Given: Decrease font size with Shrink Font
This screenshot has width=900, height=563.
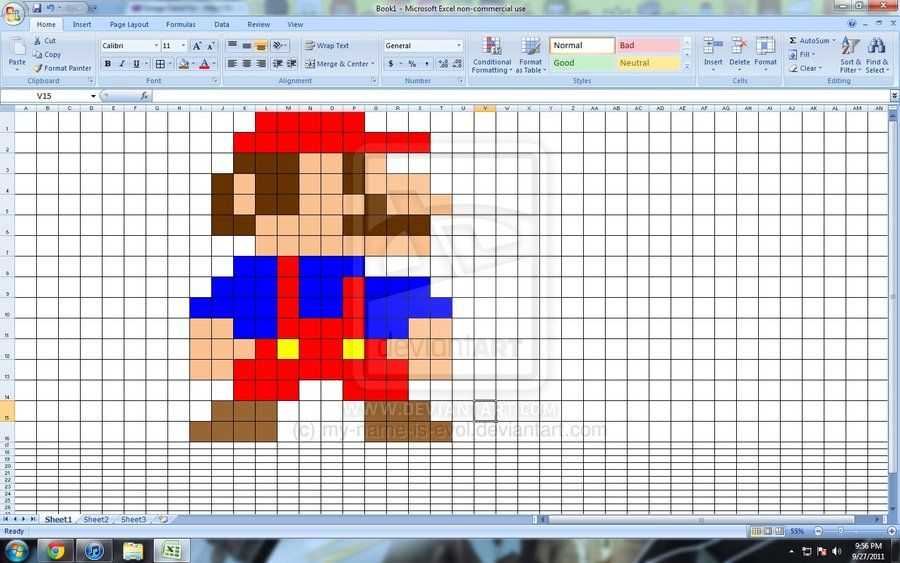Looking at the screenshot, I should click(211, 45).
